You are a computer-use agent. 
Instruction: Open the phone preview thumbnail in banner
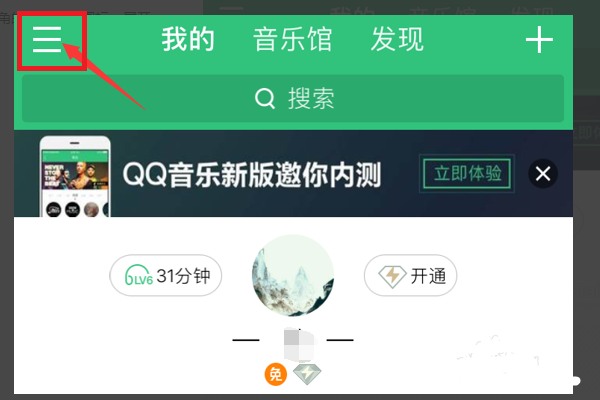(x=75, y=176)
